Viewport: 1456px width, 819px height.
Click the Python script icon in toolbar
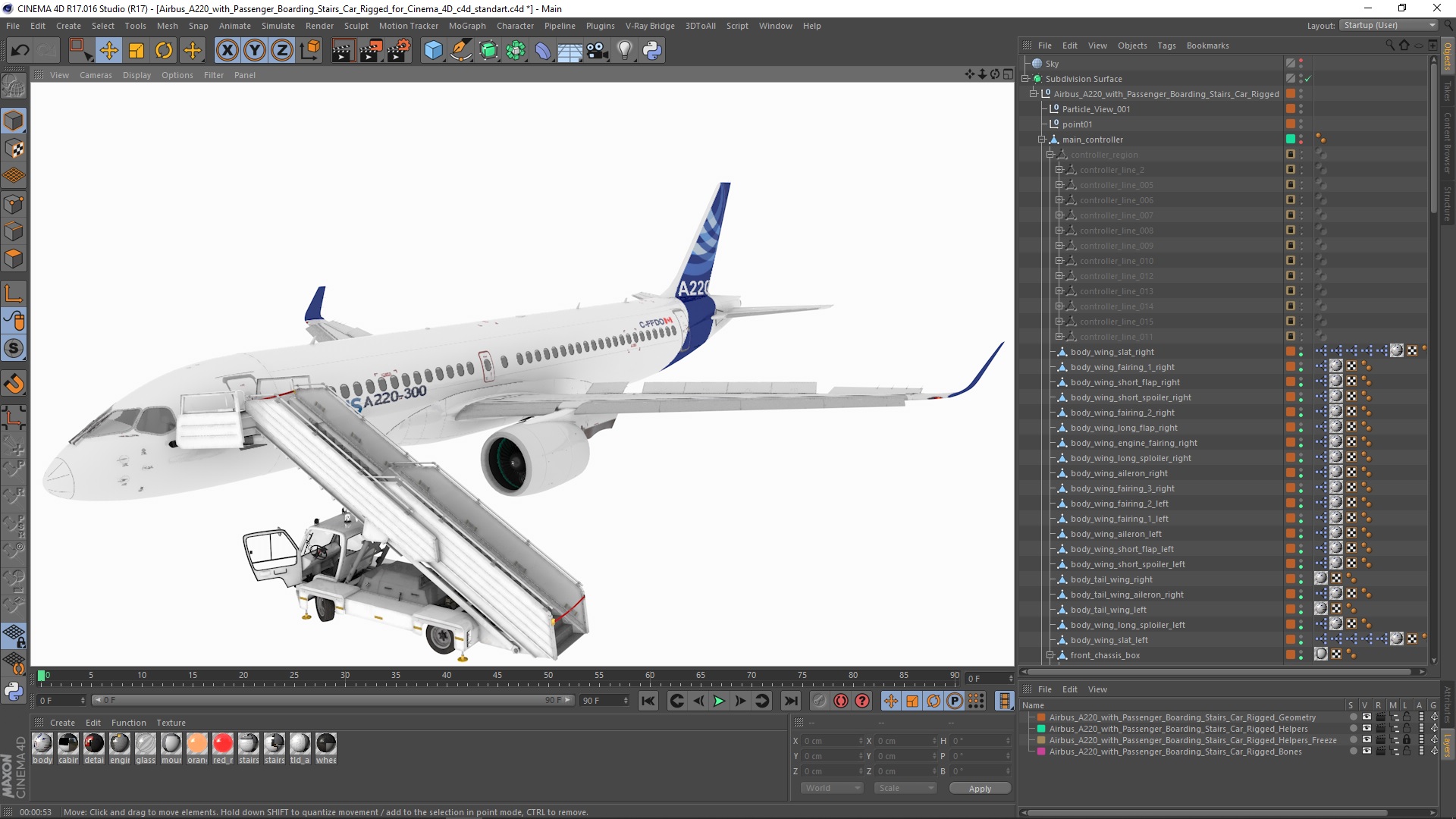pos(652,51)
